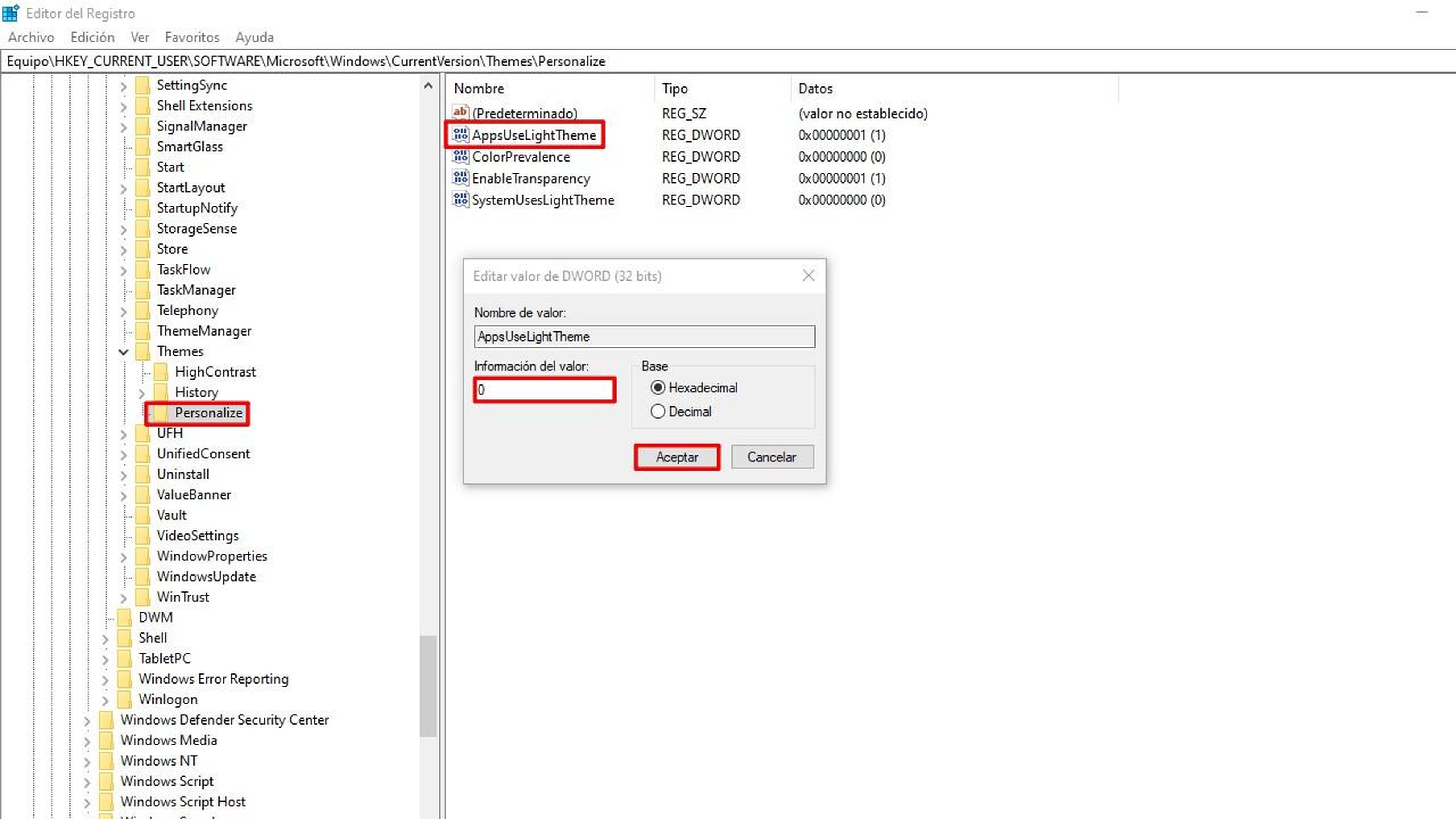Click the HighContrast folder icon
Screen dimensions: 1456x819
click(161, 372)
